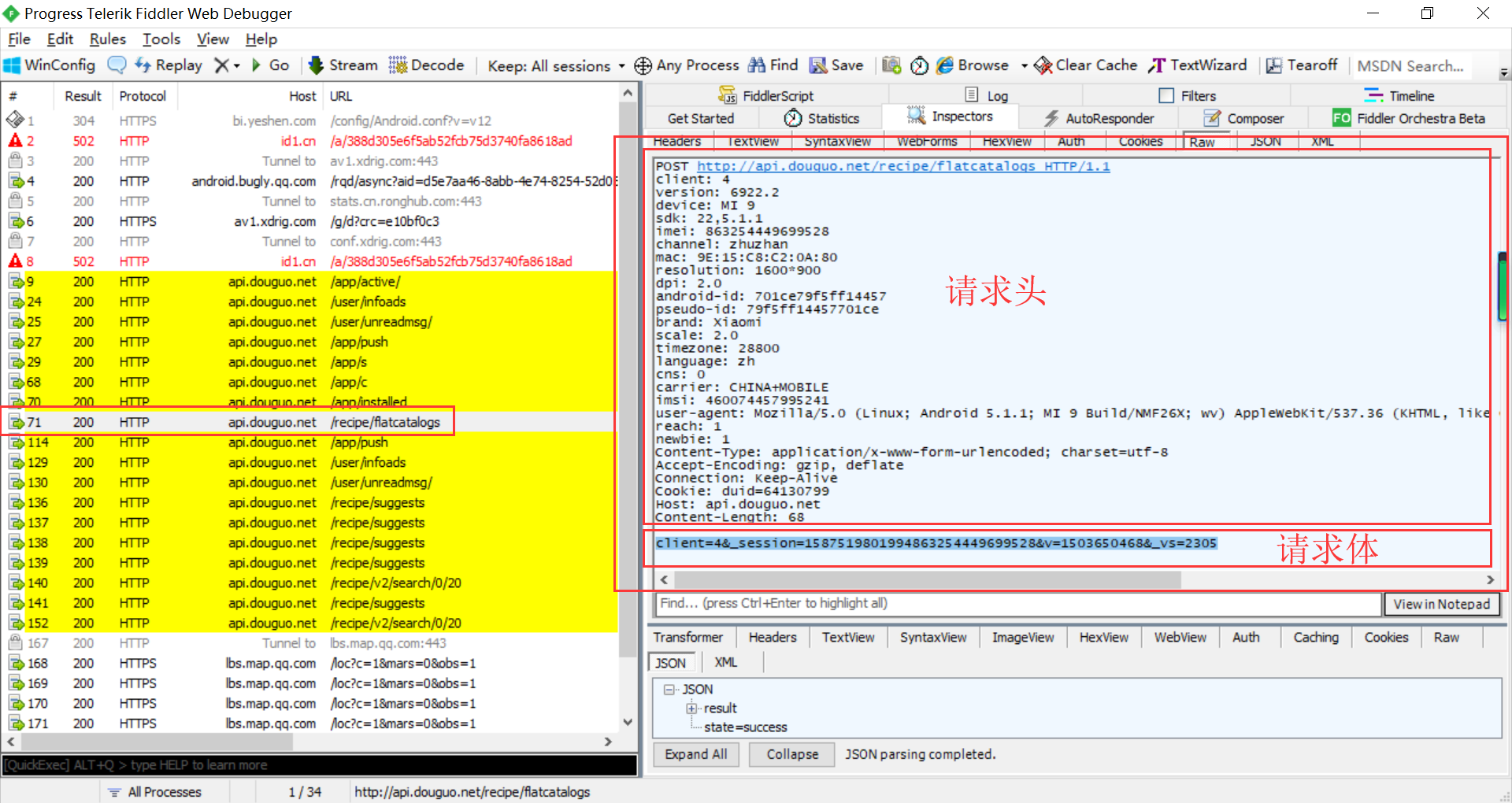Open Find sessions tool
Image resolution: width=1512 pixels, height=803 pixels.
coord(773,65)
